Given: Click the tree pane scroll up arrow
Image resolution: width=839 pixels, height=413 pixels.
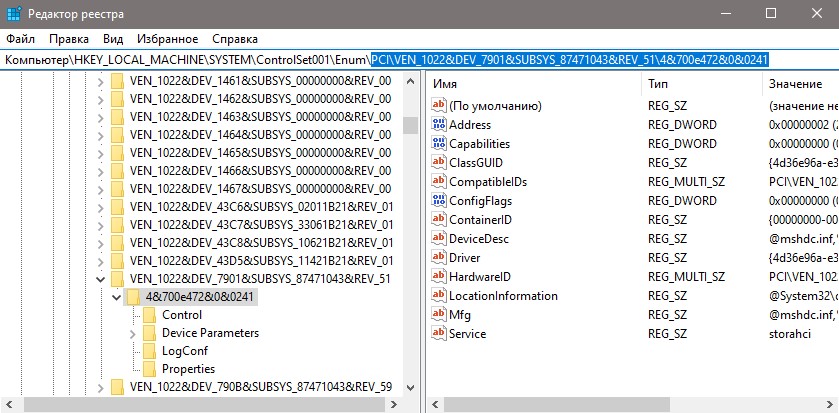Looking at the screenshot, I should coord(410,82).
